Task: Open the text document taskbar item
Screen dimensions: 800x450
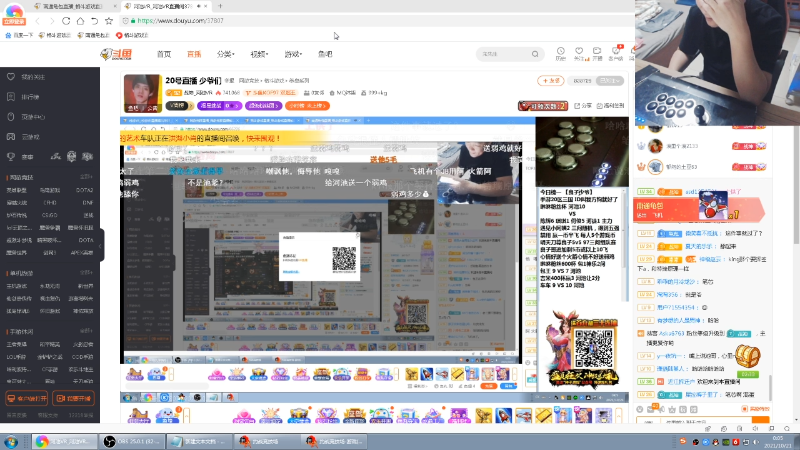Action: pyautogui.click(x=199, y=441)
